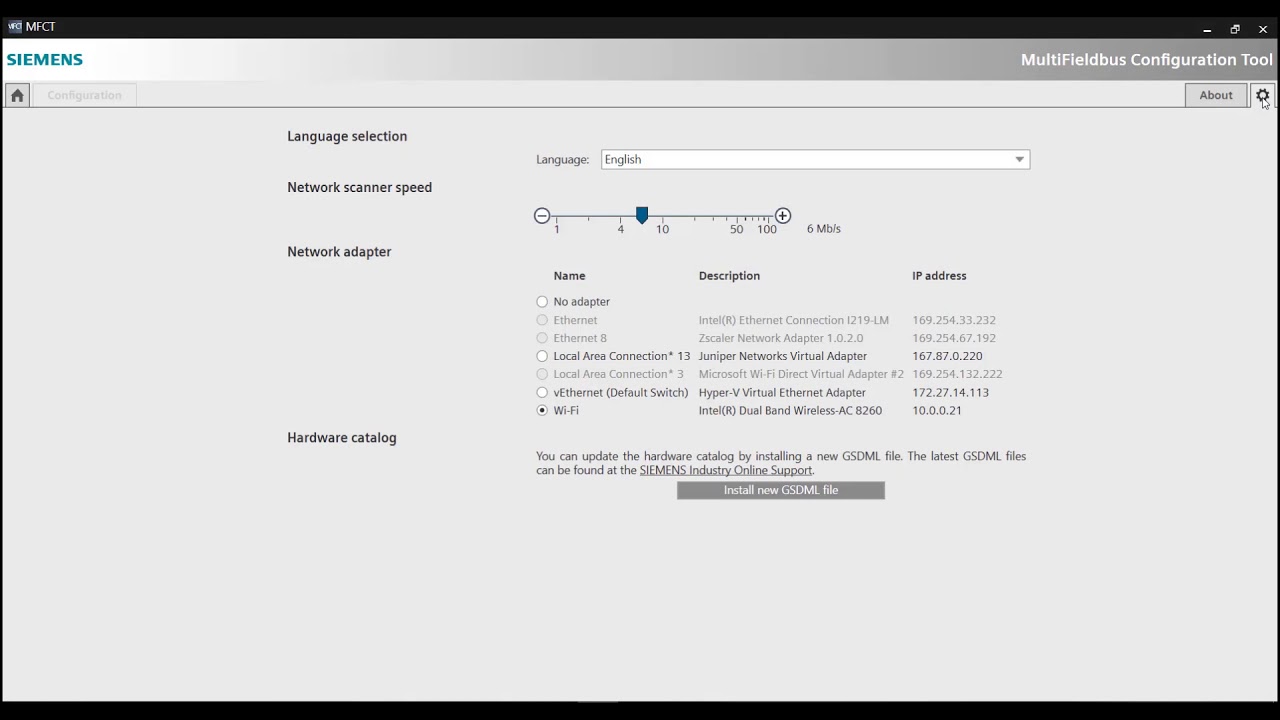Close the MFCT window
The width and height of the screenshot is (1280, 720).
(x=1263, y=29)
